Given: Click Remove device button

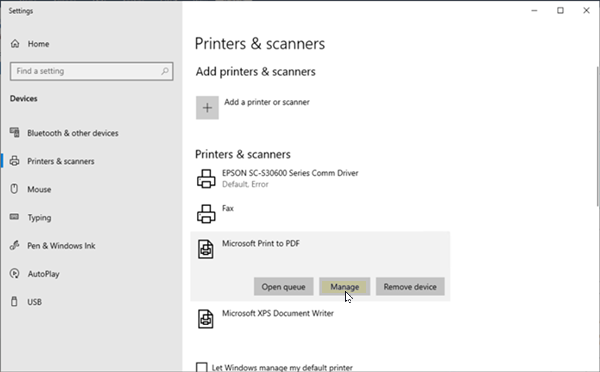Looking at the screenshot, I should point(410,287).
